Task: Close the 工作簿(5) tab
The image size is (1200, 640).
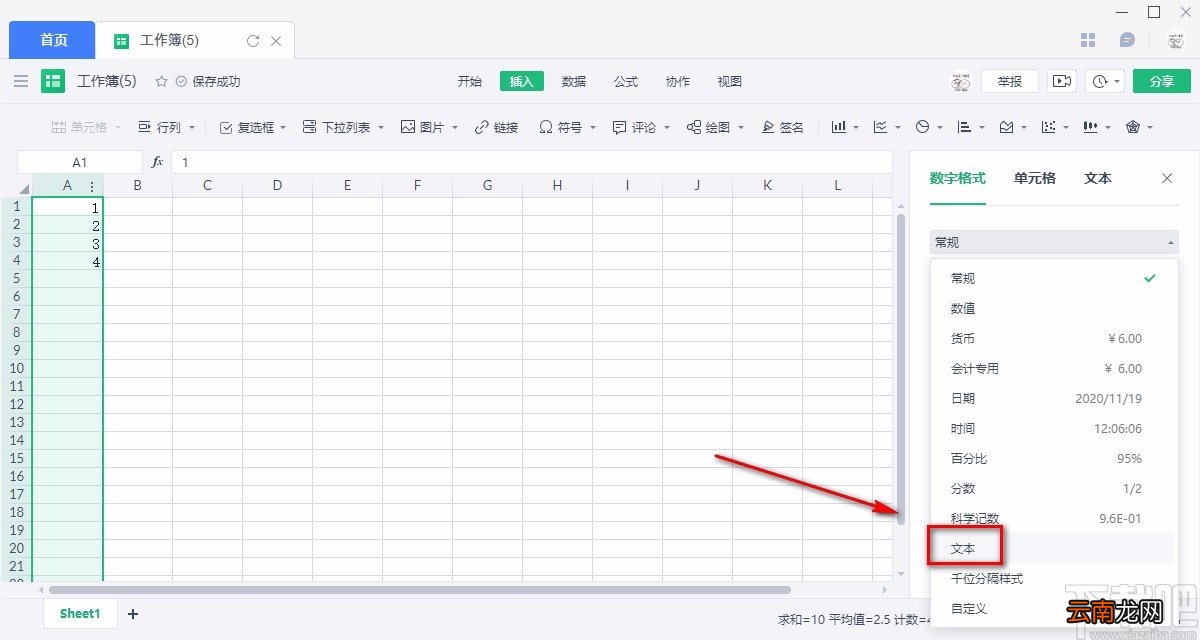Action: click(277, 41)
